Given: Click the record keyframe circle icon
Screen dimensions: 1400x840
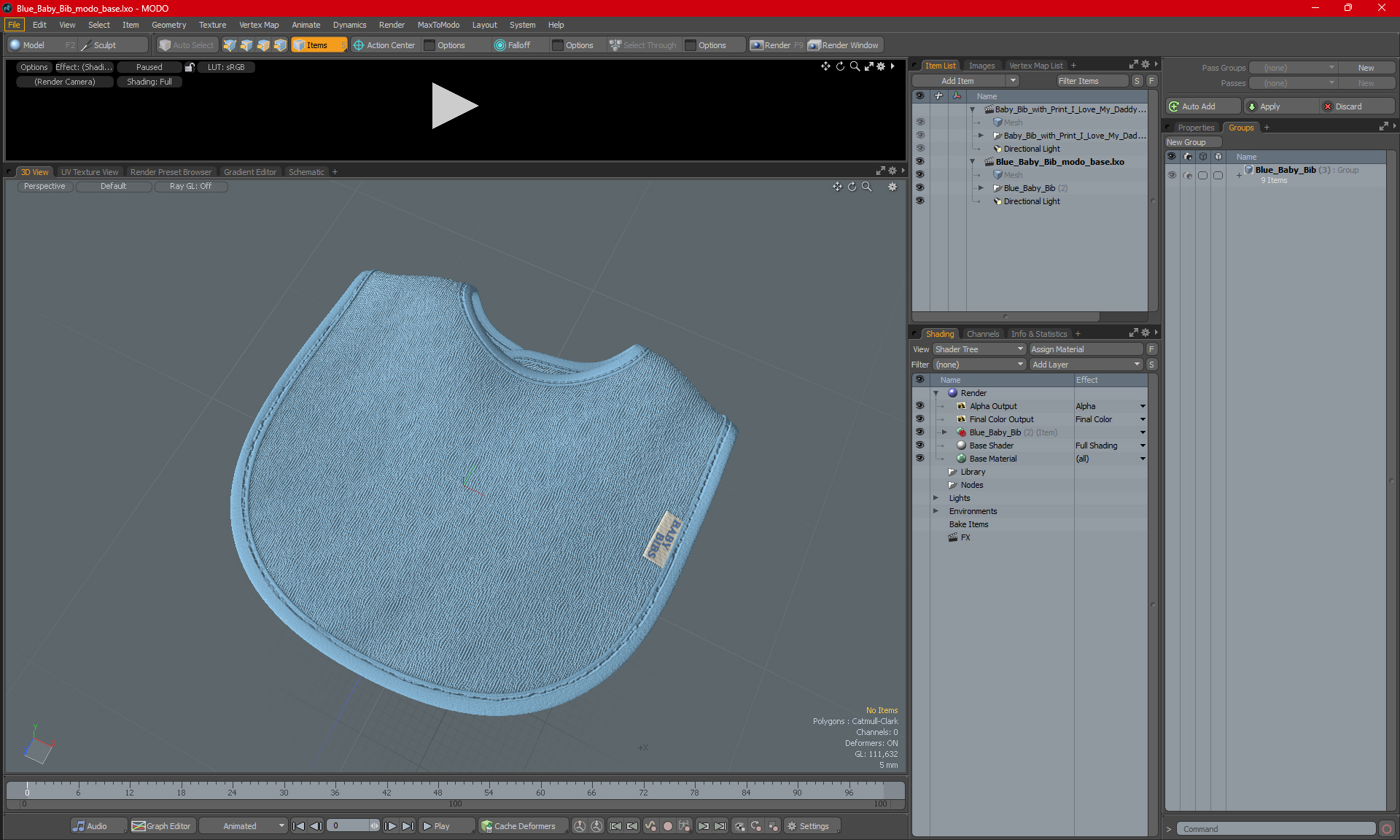Looking at the screenshot, I should point(667,826).
